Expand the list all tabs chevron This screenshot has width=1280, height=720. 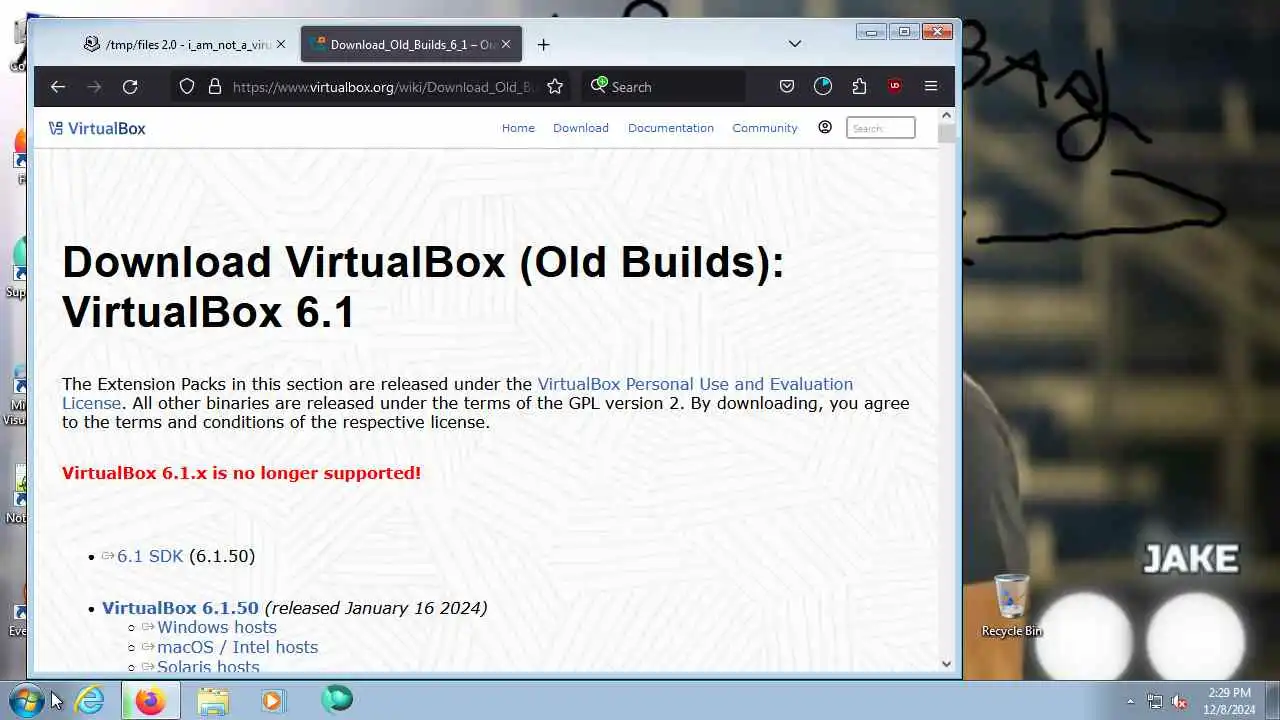(x=795, y=44)
